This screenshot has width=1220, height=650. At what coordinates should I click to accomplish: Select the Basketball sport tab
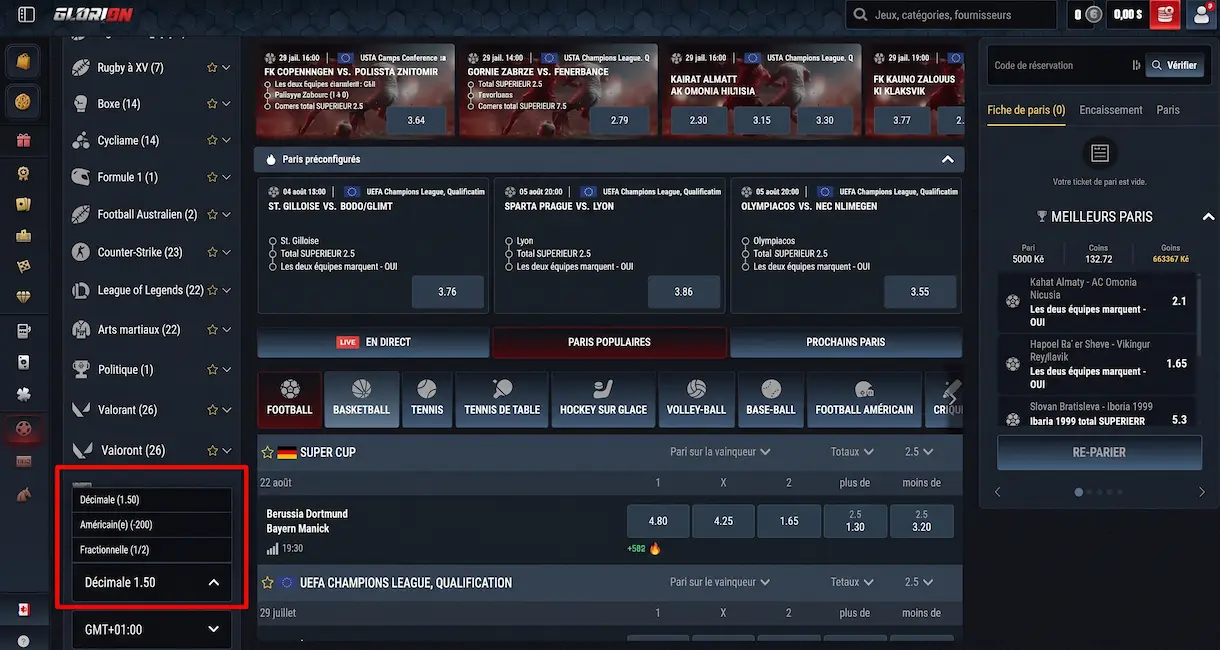361,400
